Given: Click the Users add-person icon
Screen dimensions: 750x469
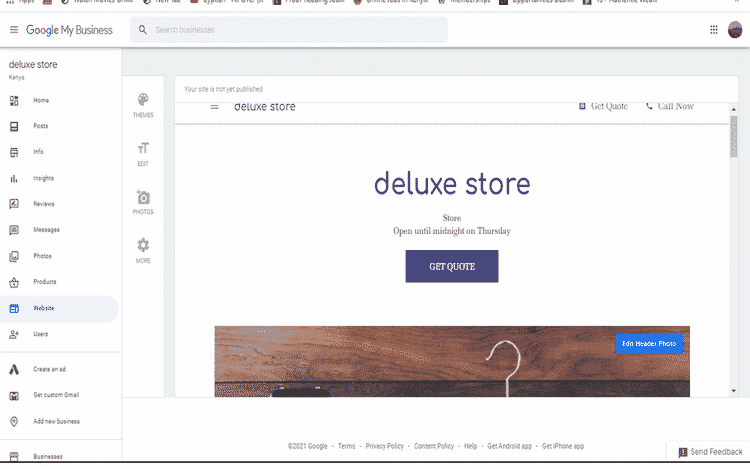Looking at the screenshot, I should 14,334.
